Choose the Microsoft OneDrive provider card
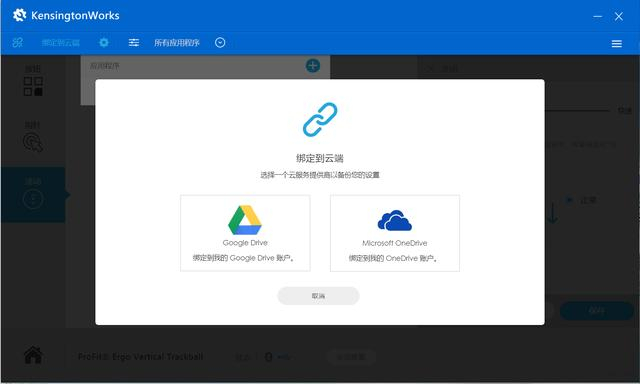This screenshot has height=384, width=640. click(x=395, y=233)
